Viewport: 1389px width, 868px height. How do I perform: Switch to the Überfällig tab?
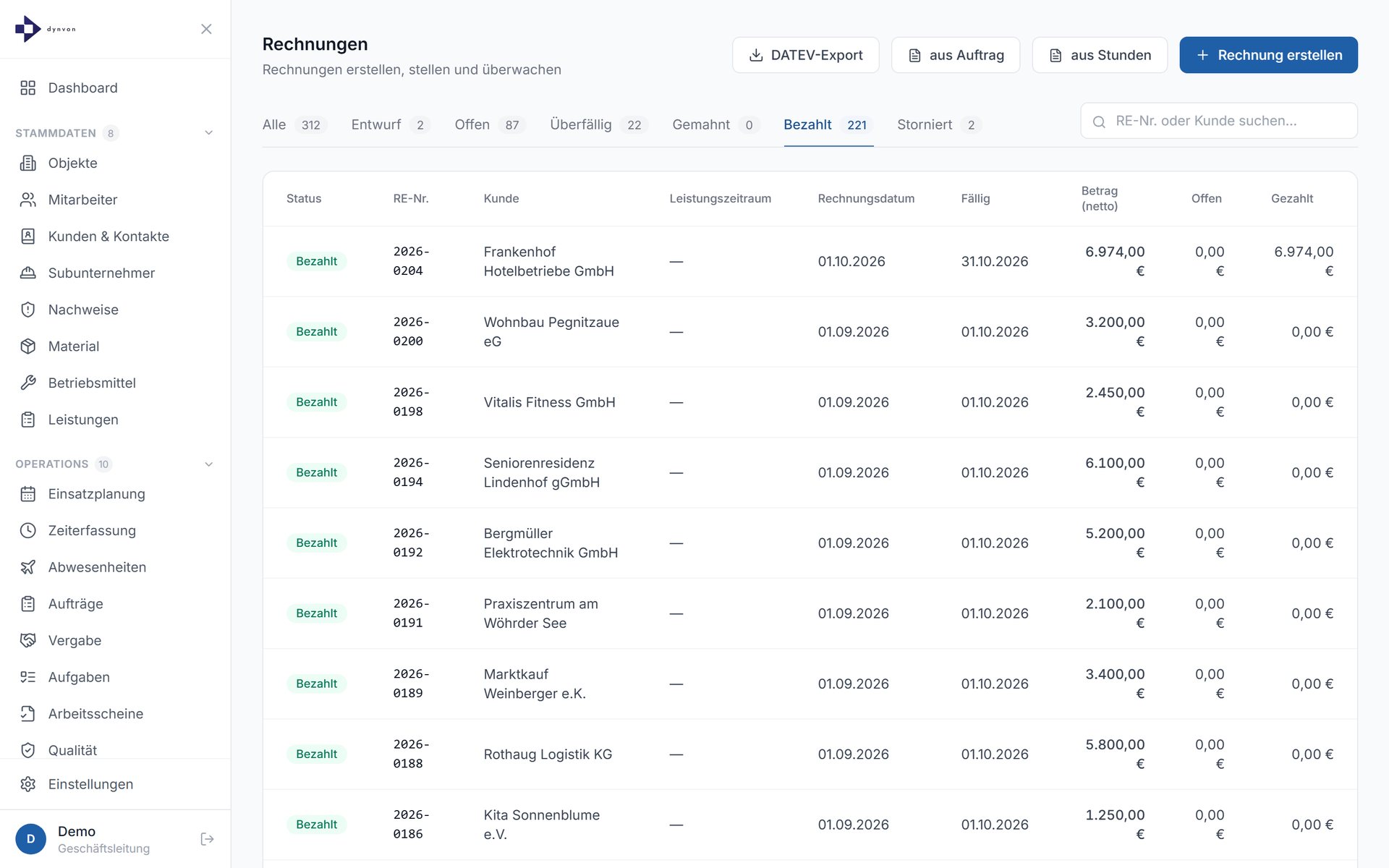pos(598,124)
